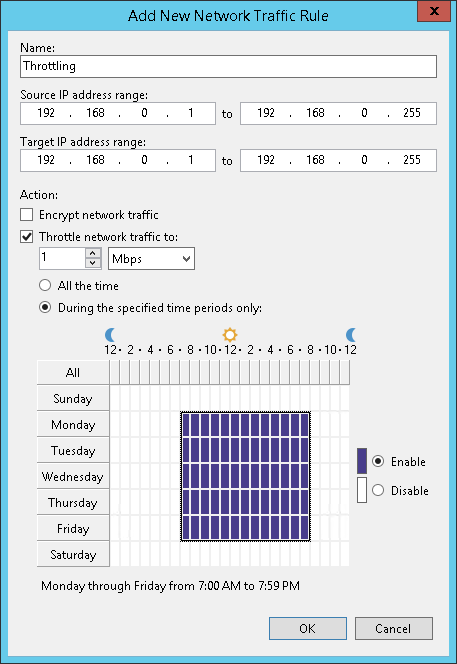Select During the specified time periods only
This screenshot has width=457, height=664.
pos(45,307)
